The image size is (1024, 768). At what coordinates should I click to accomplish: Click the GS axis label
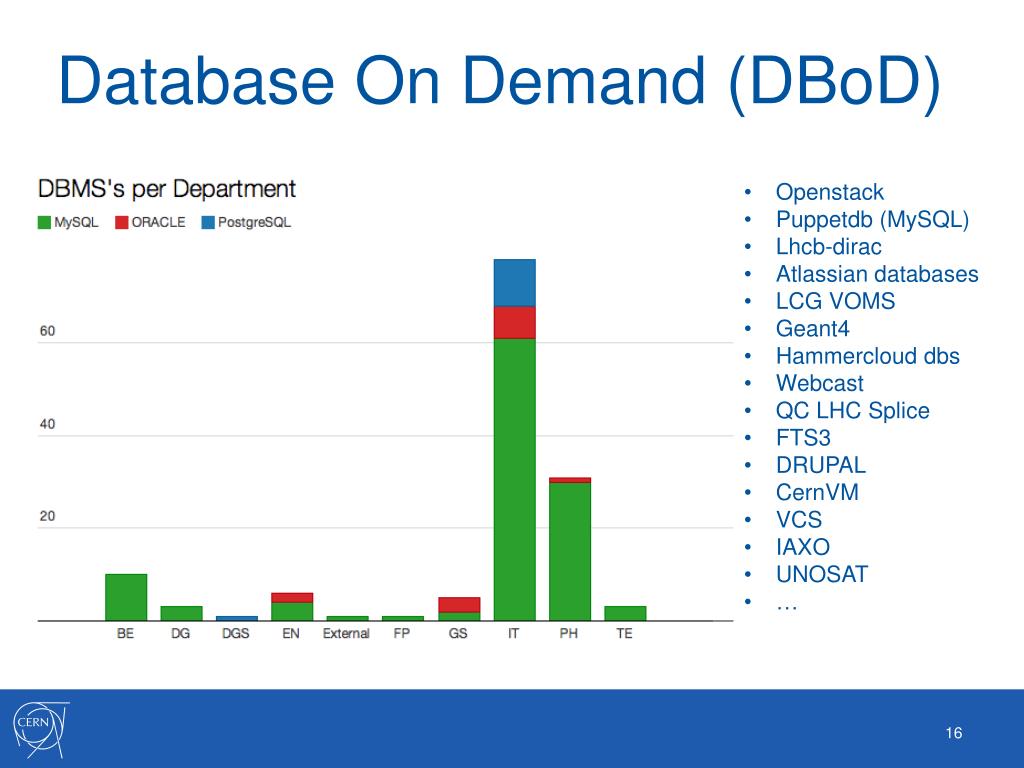click(x=458, y=633)
